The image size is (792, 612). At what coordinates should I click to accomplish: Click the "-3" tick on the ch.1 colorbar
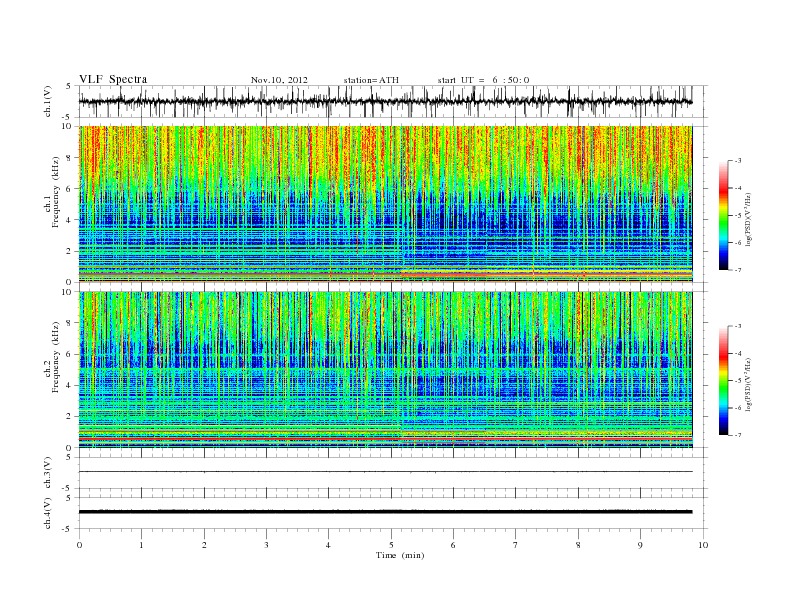tap(737, 161)
